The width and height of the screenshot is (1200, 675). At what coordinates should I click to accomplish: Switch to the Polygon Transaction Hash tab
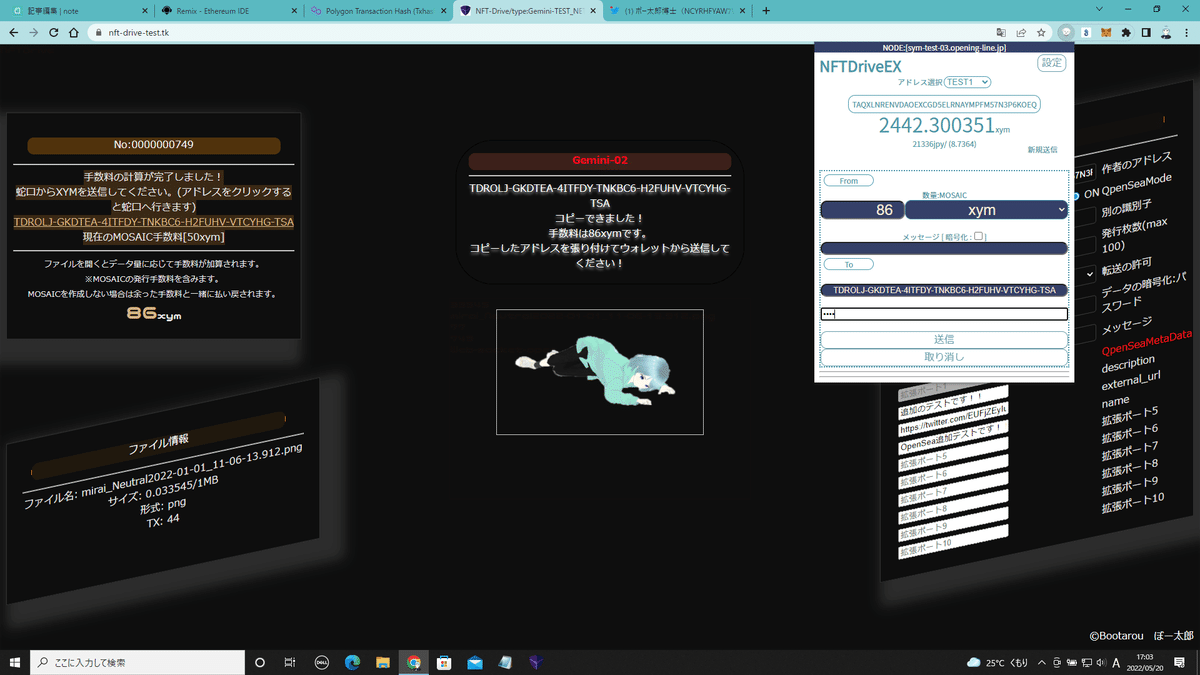[x=377, y=10]
